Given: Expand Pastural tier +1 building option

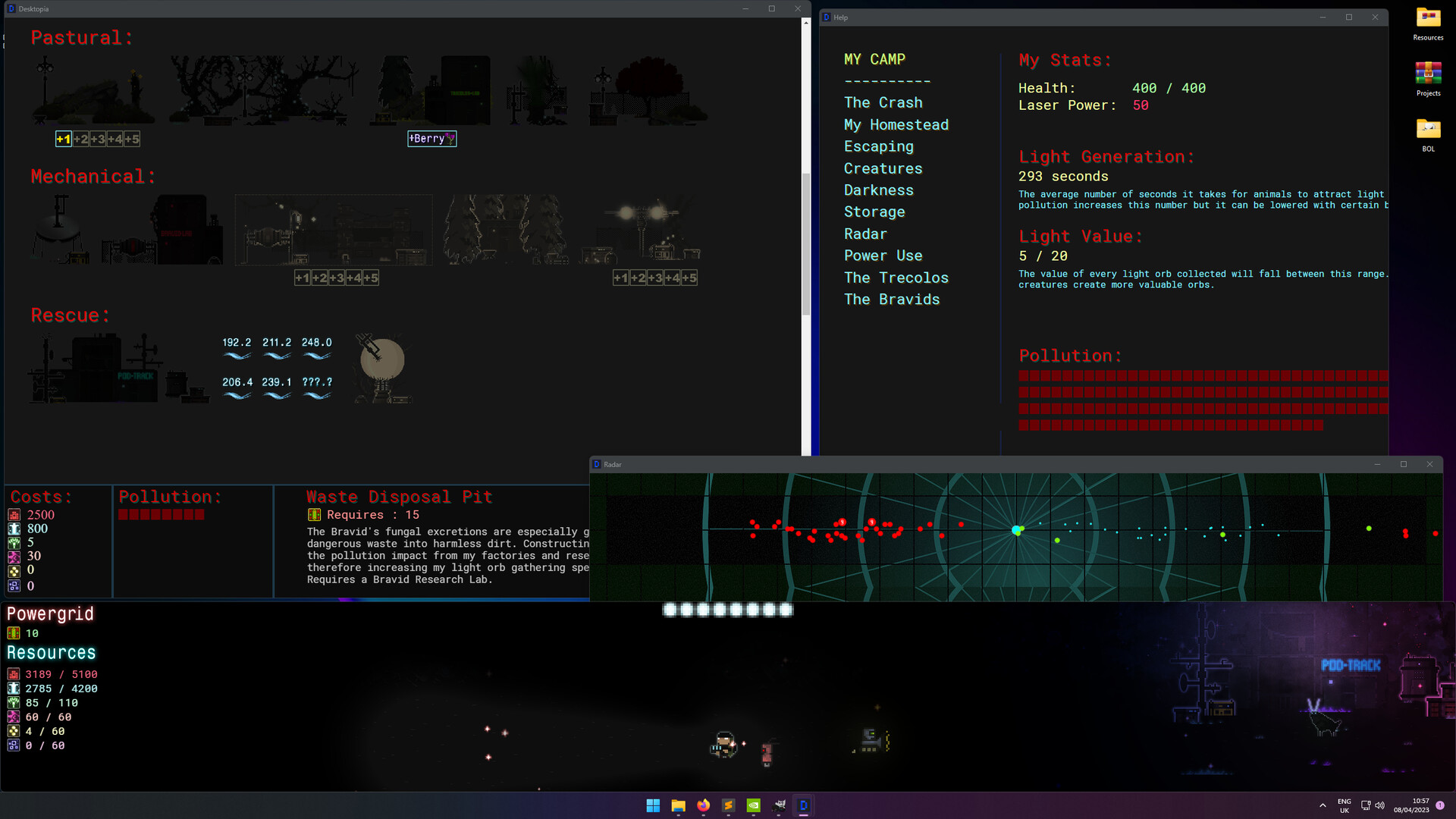Looking at the screenshot, I should click(x=62, y=138).
